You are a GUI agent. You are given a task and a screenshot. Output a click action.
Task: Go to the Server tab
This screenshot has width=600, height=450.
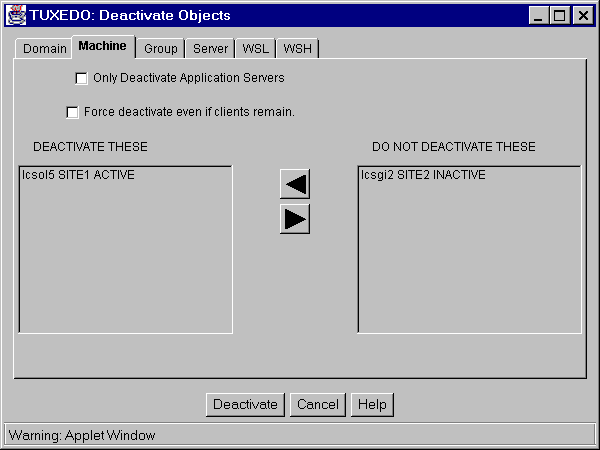click(210, 49)
